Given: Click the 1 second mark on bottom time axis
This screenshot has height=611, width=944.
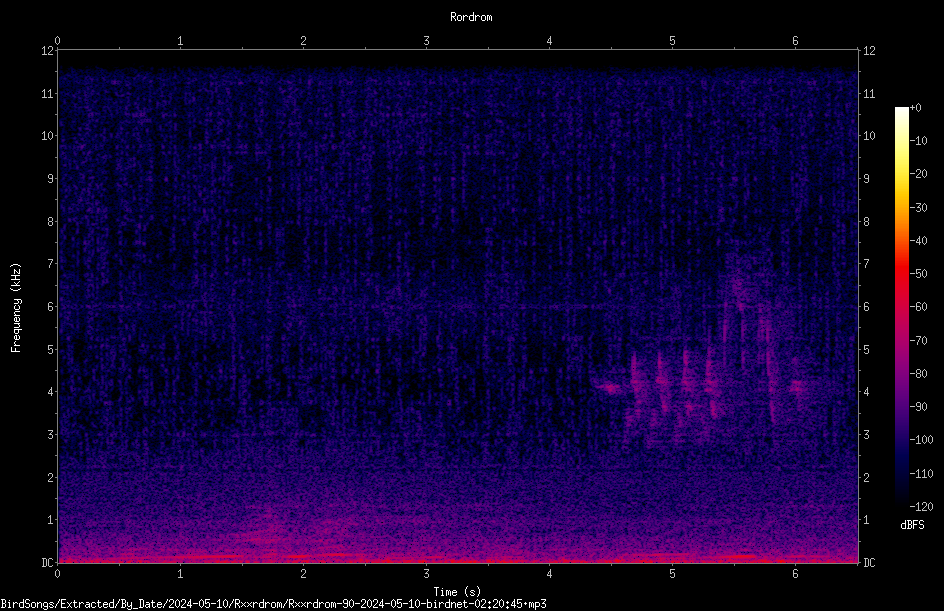Looking at the screenshot, I should [180, 574].
